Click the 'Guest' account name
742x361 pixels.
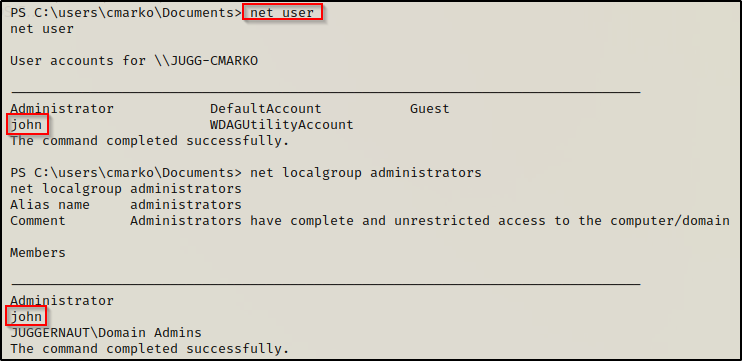pos(430,109)
